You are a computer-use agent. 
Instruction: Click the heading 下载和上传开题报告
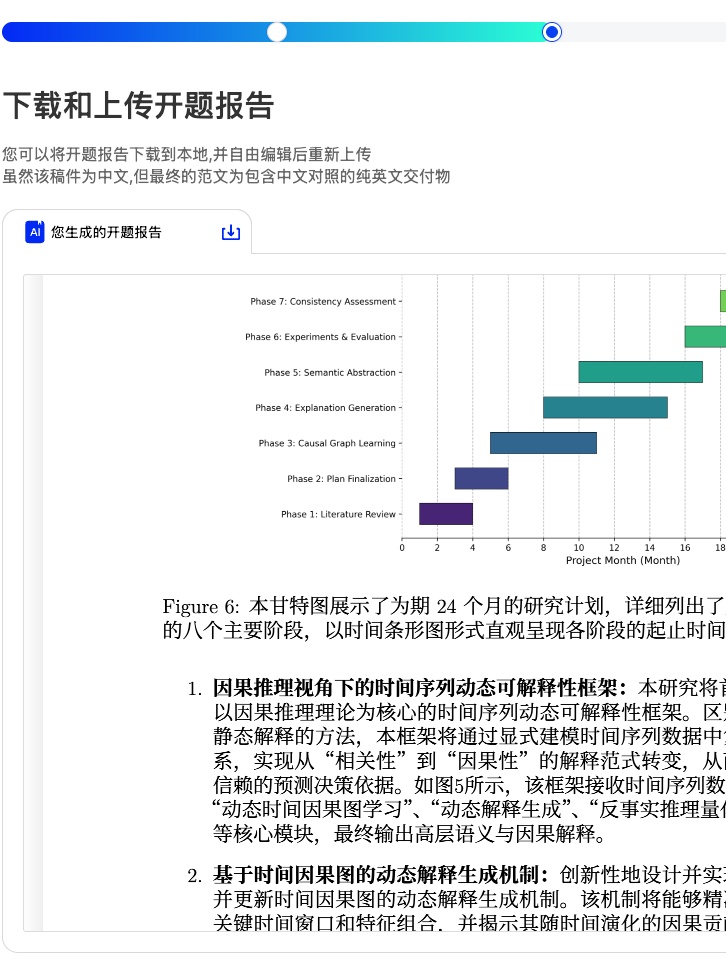tap(139, 105)
